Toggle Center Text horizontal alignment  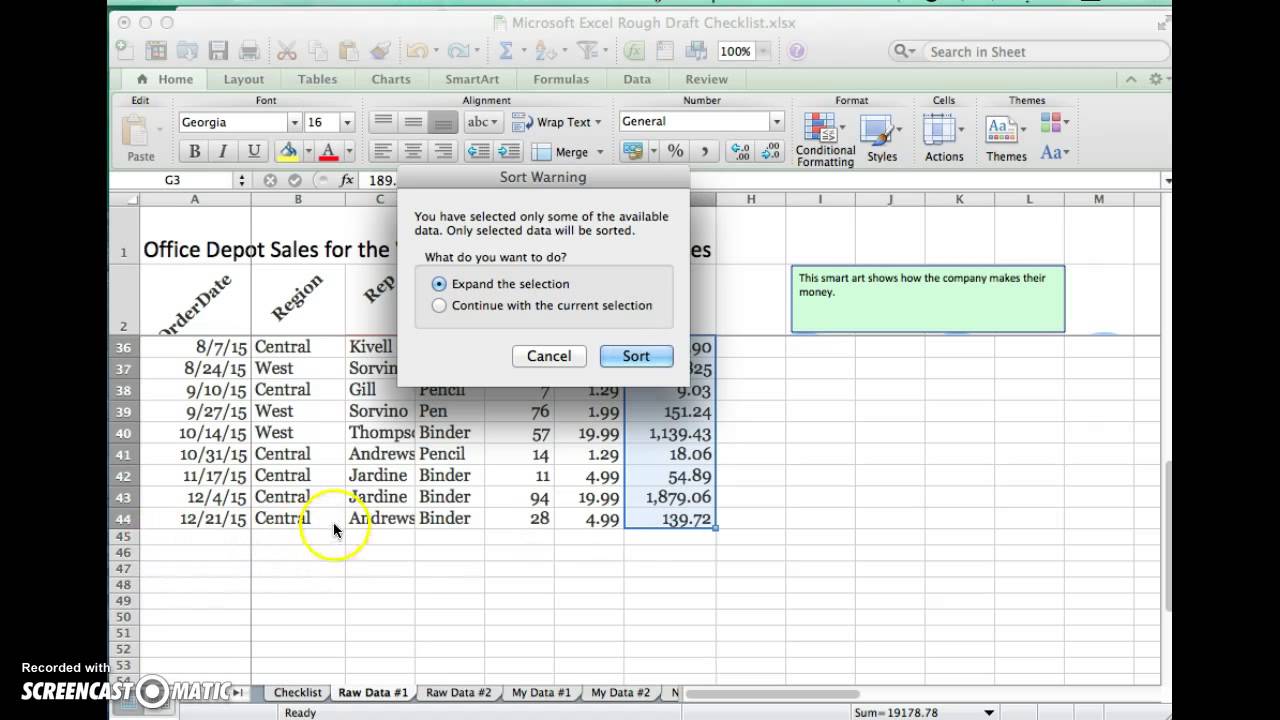coord(412,151)
